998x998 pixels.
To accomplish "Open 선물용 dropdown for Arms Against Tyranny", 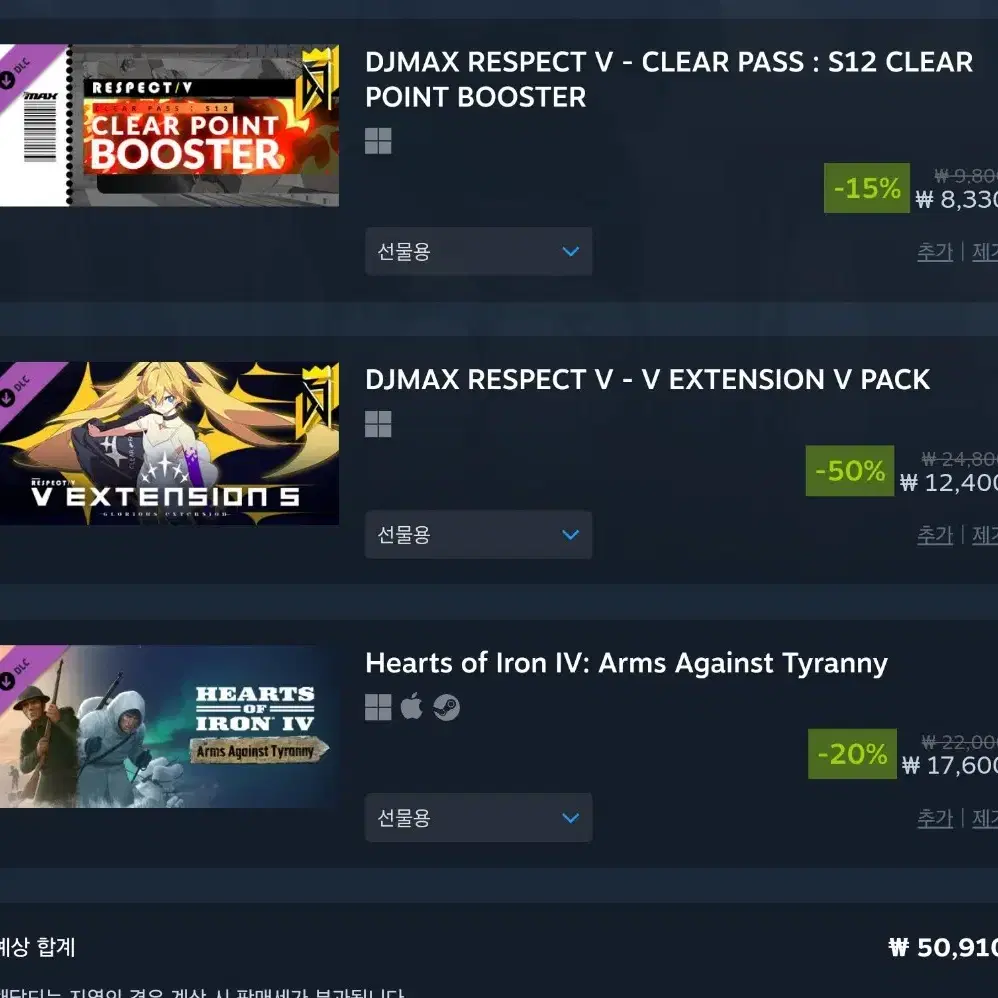I will 479,818.
